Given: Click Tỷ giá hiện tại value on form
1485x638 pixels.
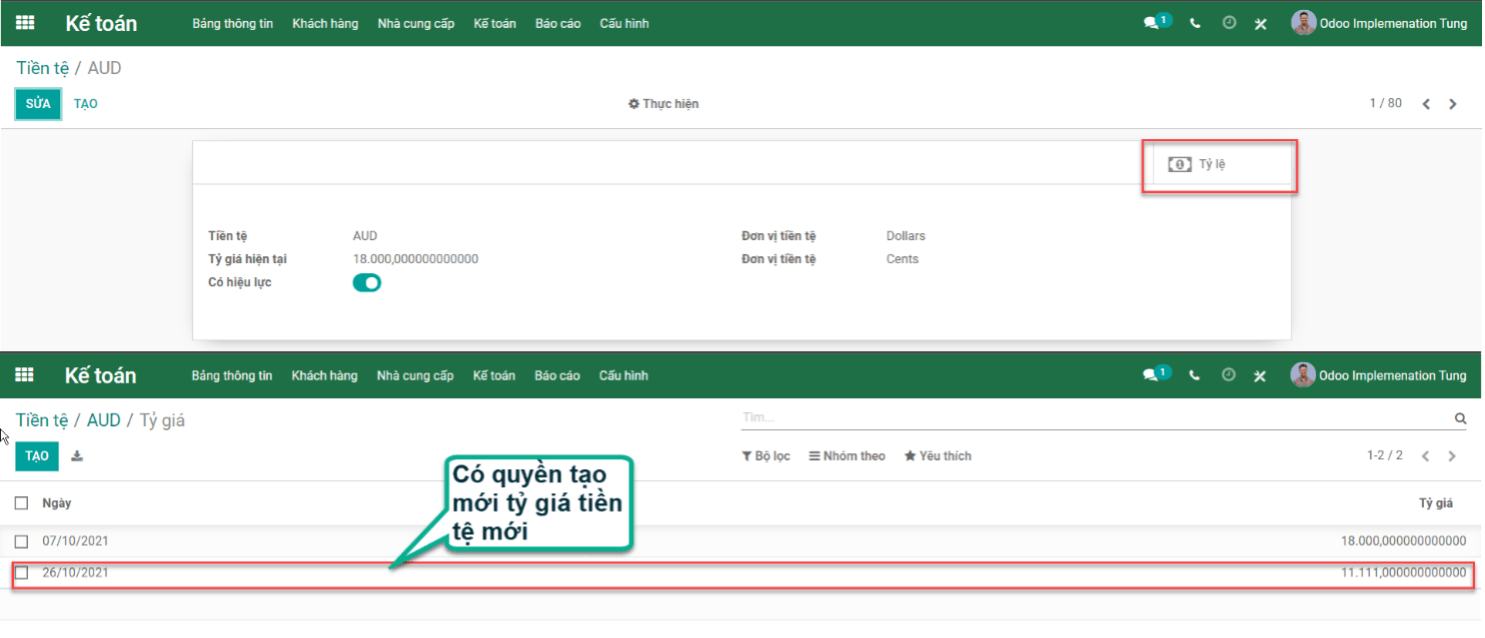Looking at the screenshot, I should click(415, 259).
